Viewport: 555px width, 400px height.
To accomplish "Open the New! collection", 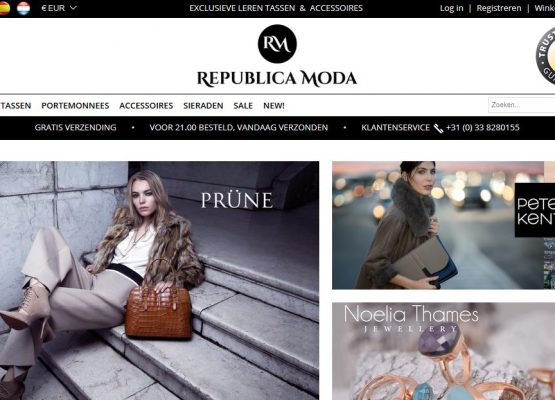I will [x=274, y=105].
